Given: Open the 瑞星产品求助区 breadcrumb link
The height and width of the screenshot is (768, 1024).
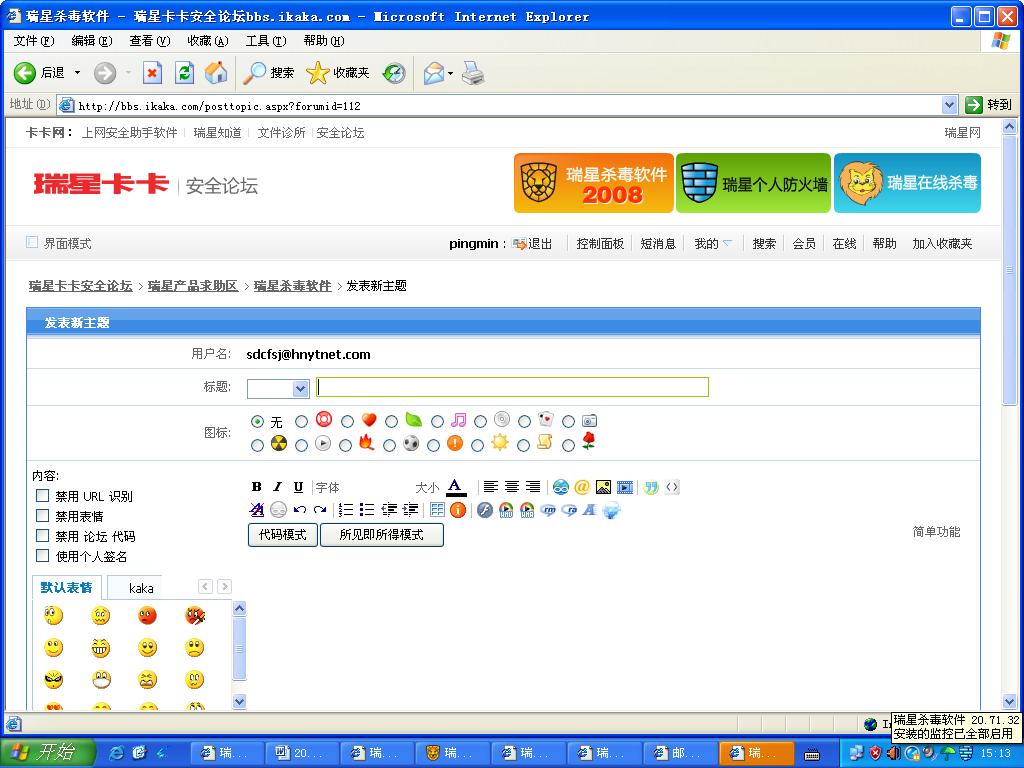Looking at the screenshot, I should coord(193,285).
